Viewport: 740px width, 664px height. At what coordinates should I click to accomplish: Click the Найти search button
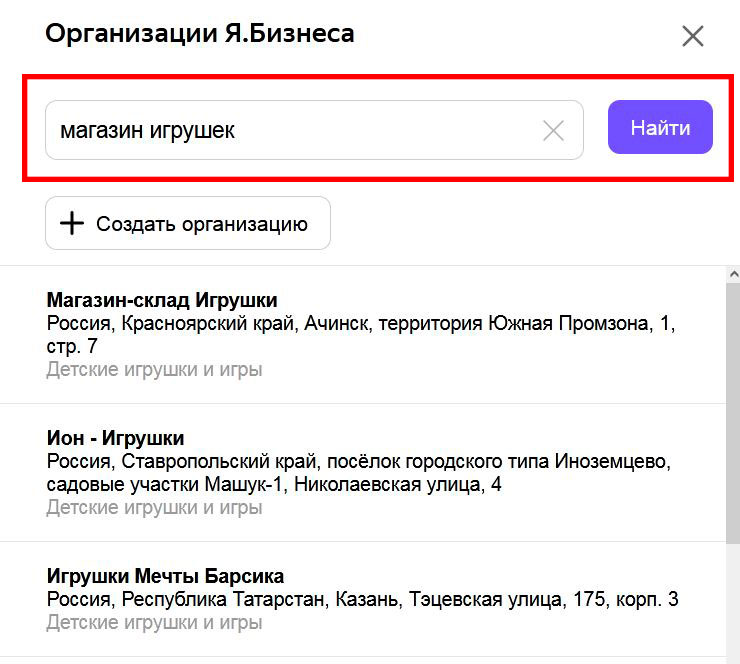click(660, 127)
